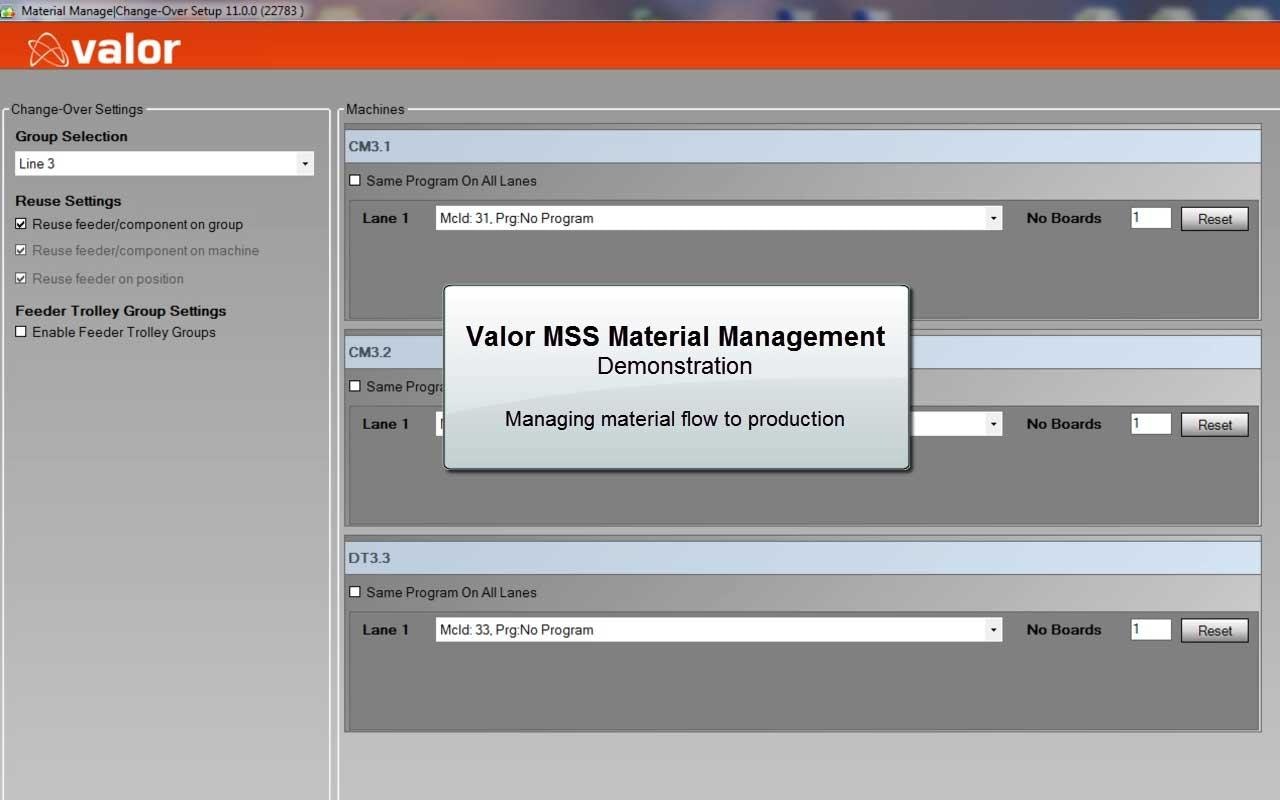Toggle Reuse feeder on position checkbox

coord(21,278)
